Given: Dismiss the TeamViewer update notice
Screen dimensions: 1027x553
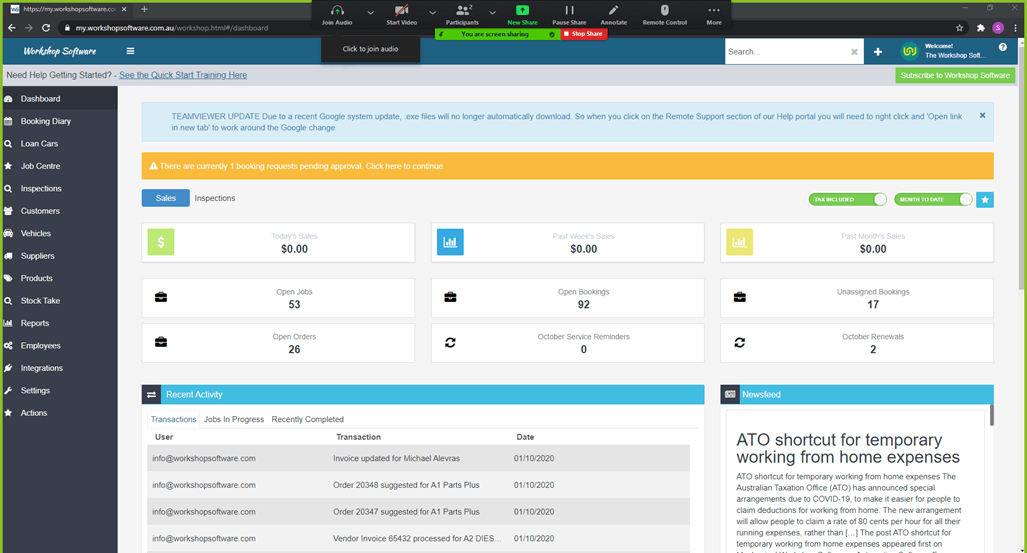Looking at the screenshot, I should click(982, 115).
